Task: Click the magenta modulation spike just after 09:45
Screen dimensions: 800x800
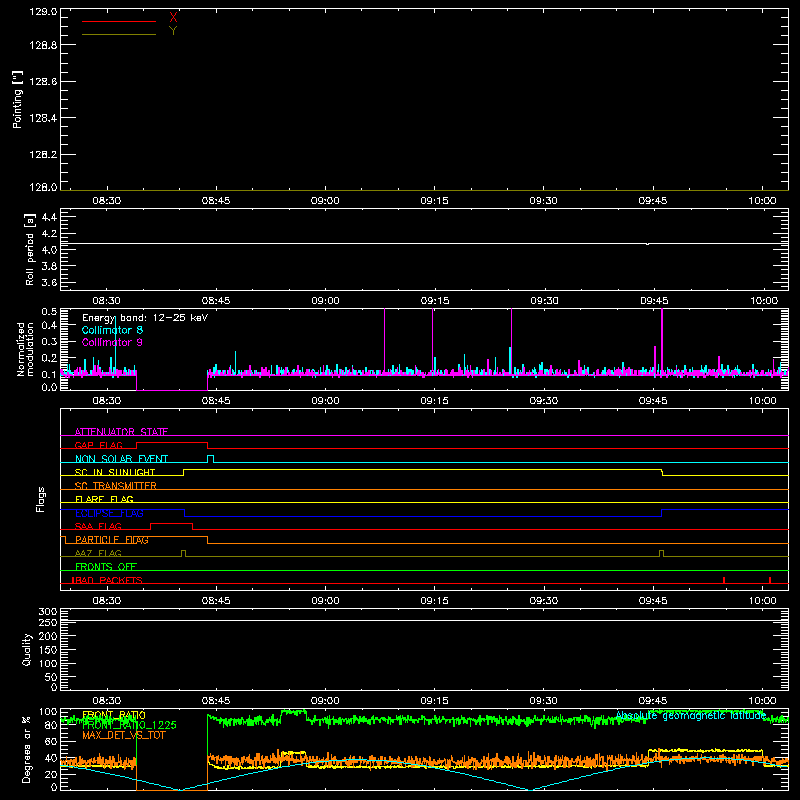Action: coord(662,342)
